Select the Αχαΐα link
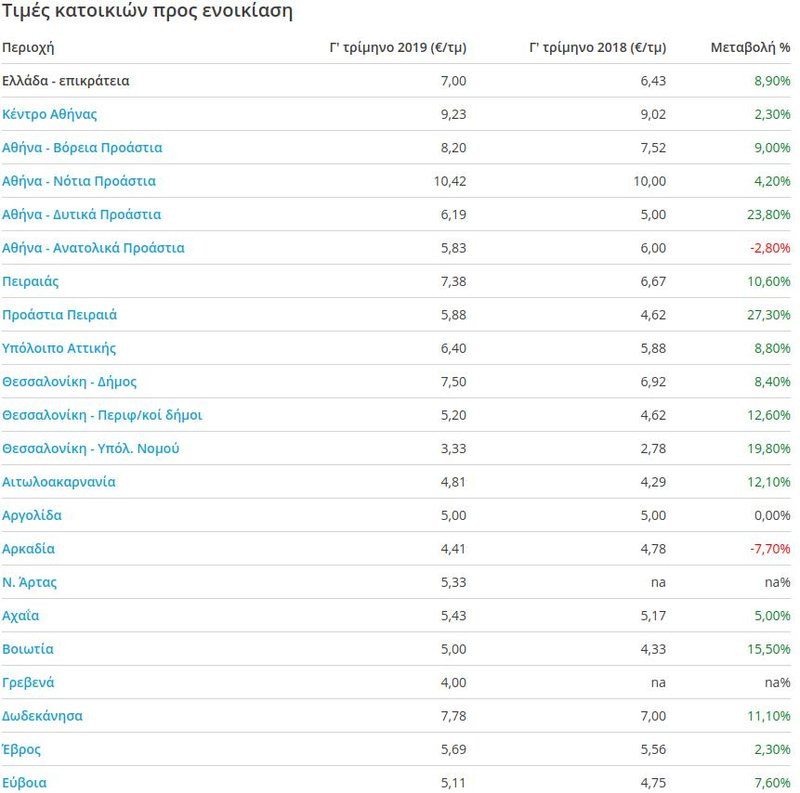 20,615
